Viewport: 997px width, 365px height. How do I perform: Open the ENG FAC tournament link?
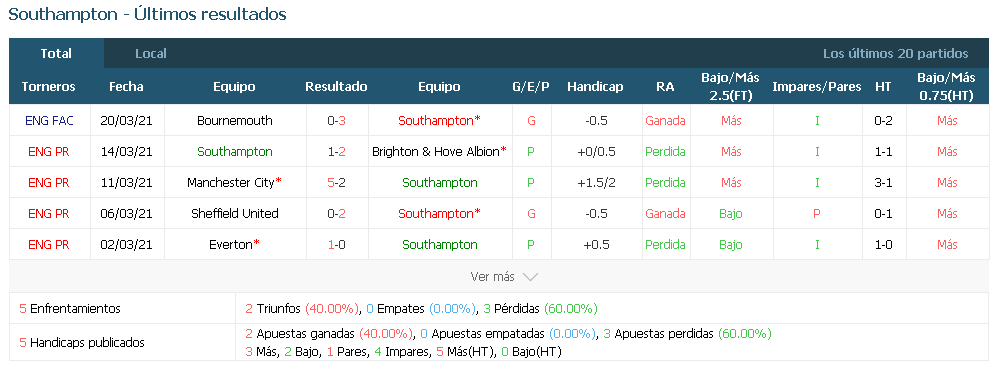coord(50,121)
